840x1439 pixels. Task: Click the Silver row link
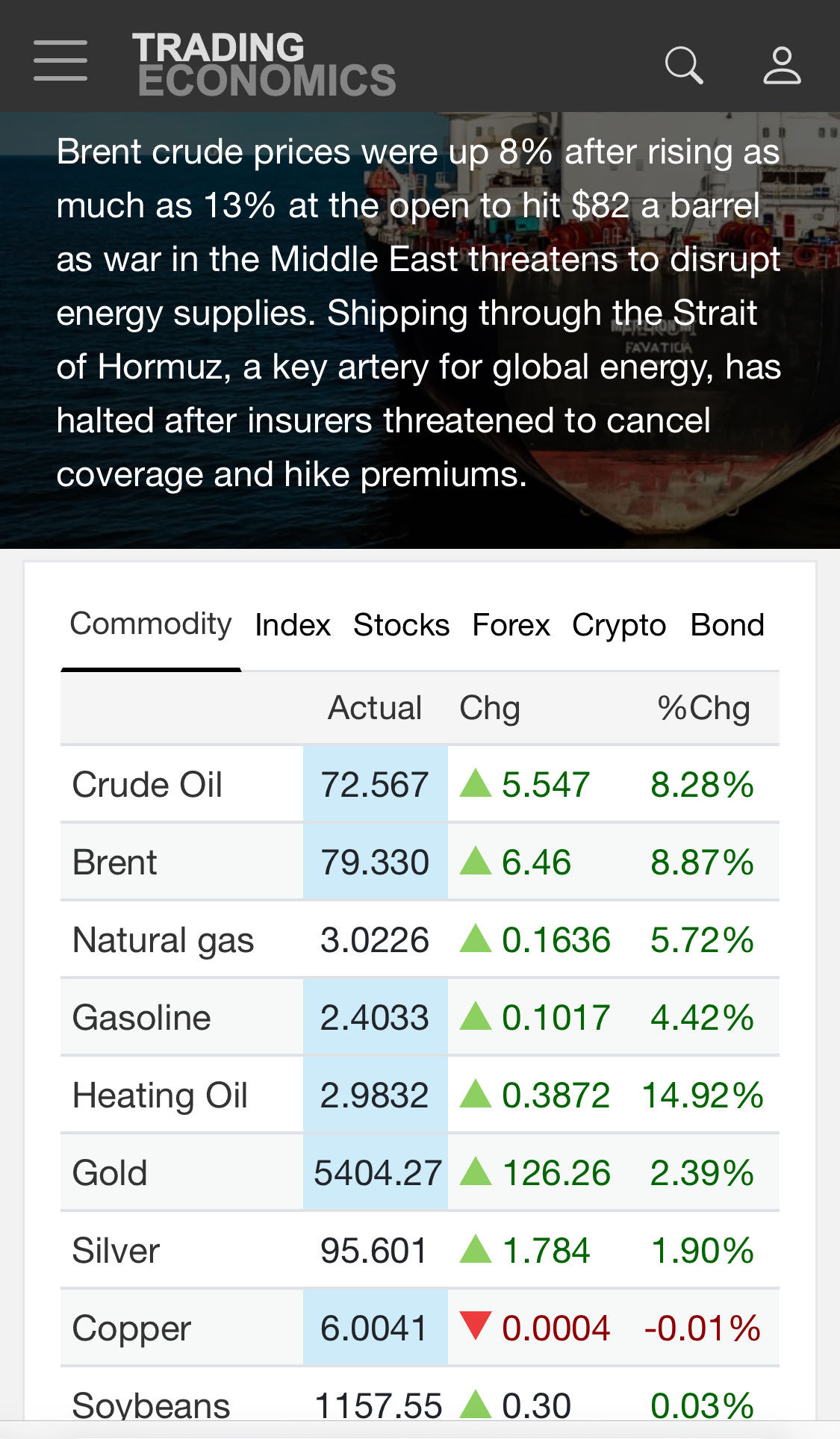click(x=116, y=1251)
